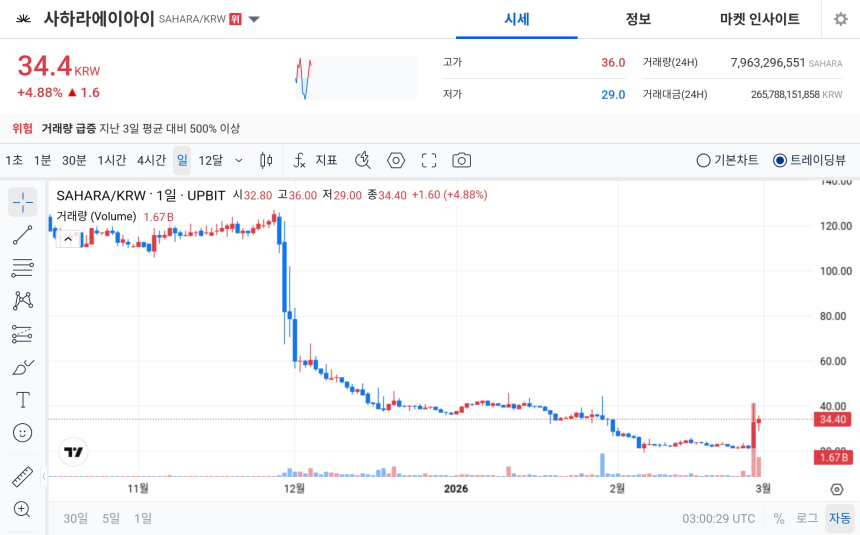Switch to the 정보 tab
The height and width of the screenshot is (535, 860).
coord(638,19)
